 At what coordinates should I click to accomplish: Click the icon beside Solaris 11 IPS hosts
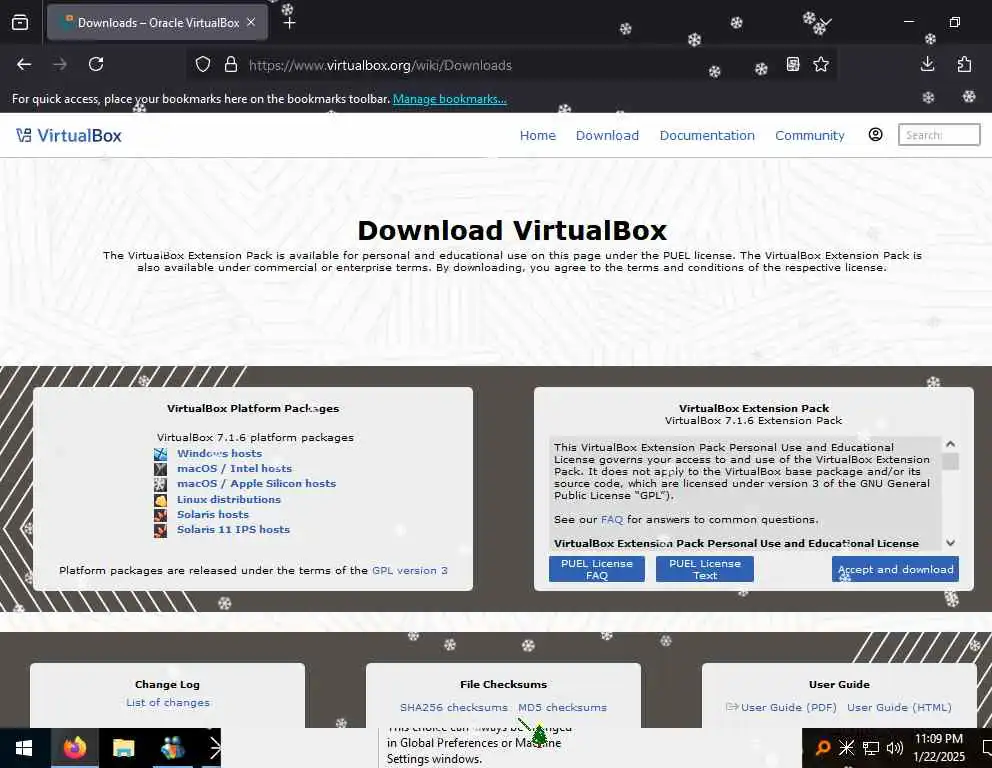pyautogui.click(x=161, y=530)
